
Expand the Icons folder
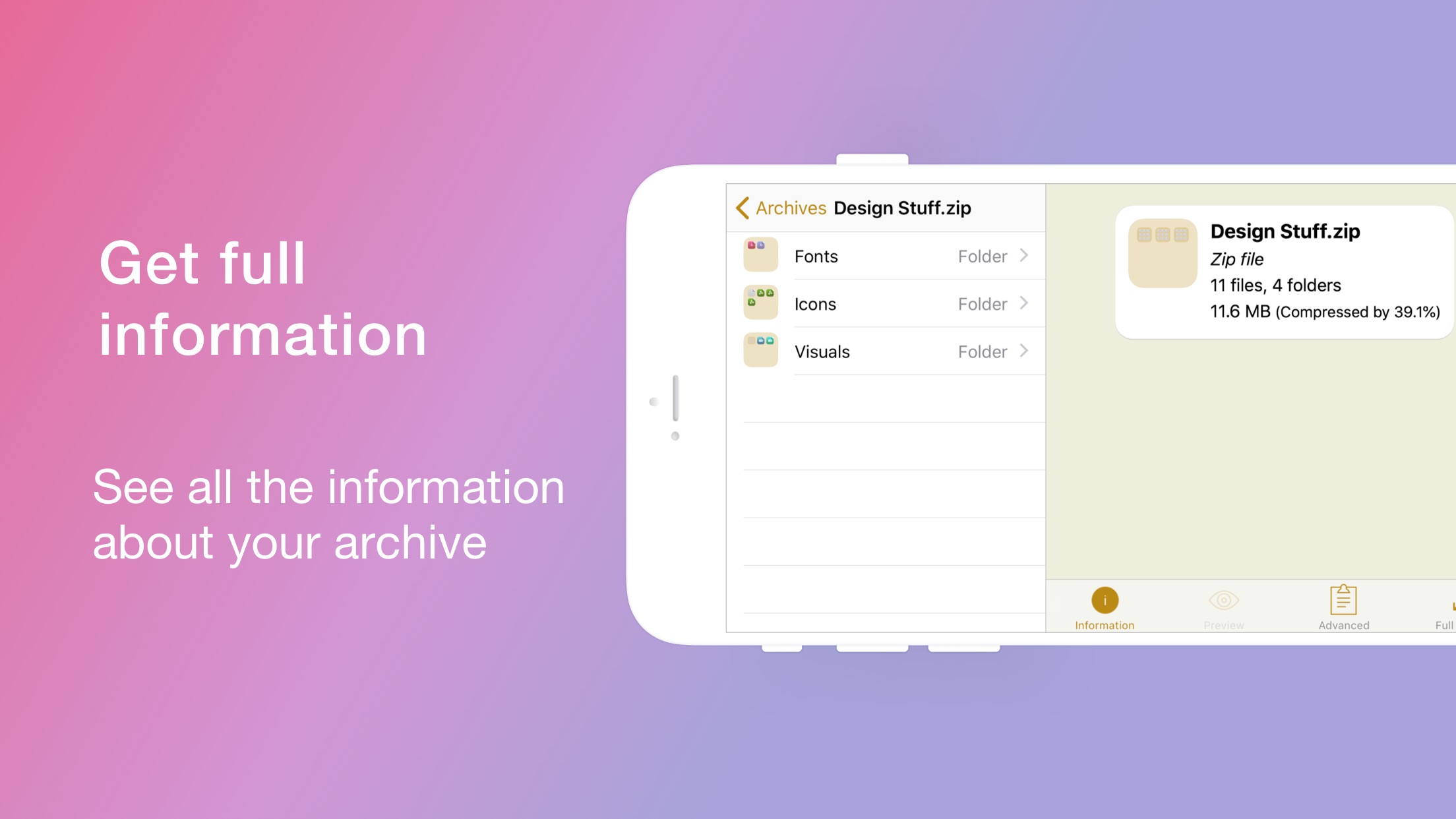(883, 303)
